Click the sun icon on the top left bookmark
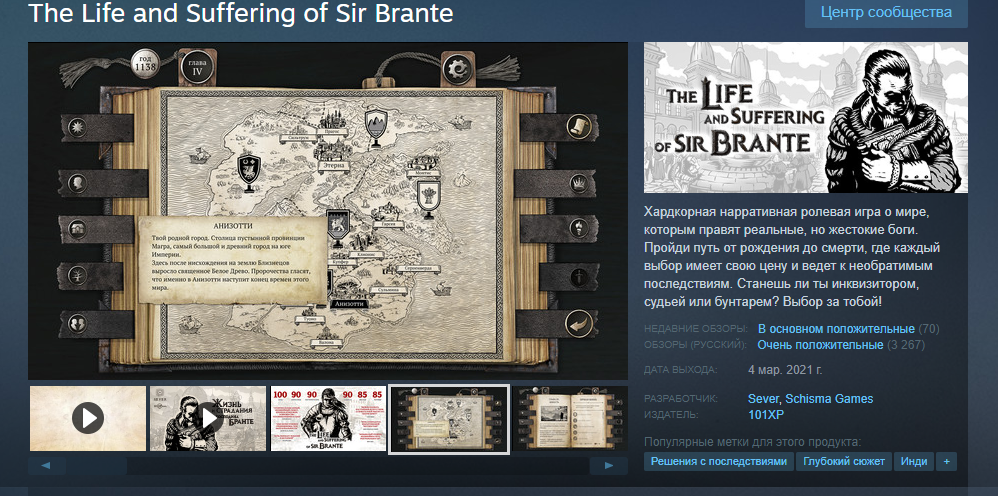The height and width of the screenshot is (496, 998). click(x=78, y=127)
